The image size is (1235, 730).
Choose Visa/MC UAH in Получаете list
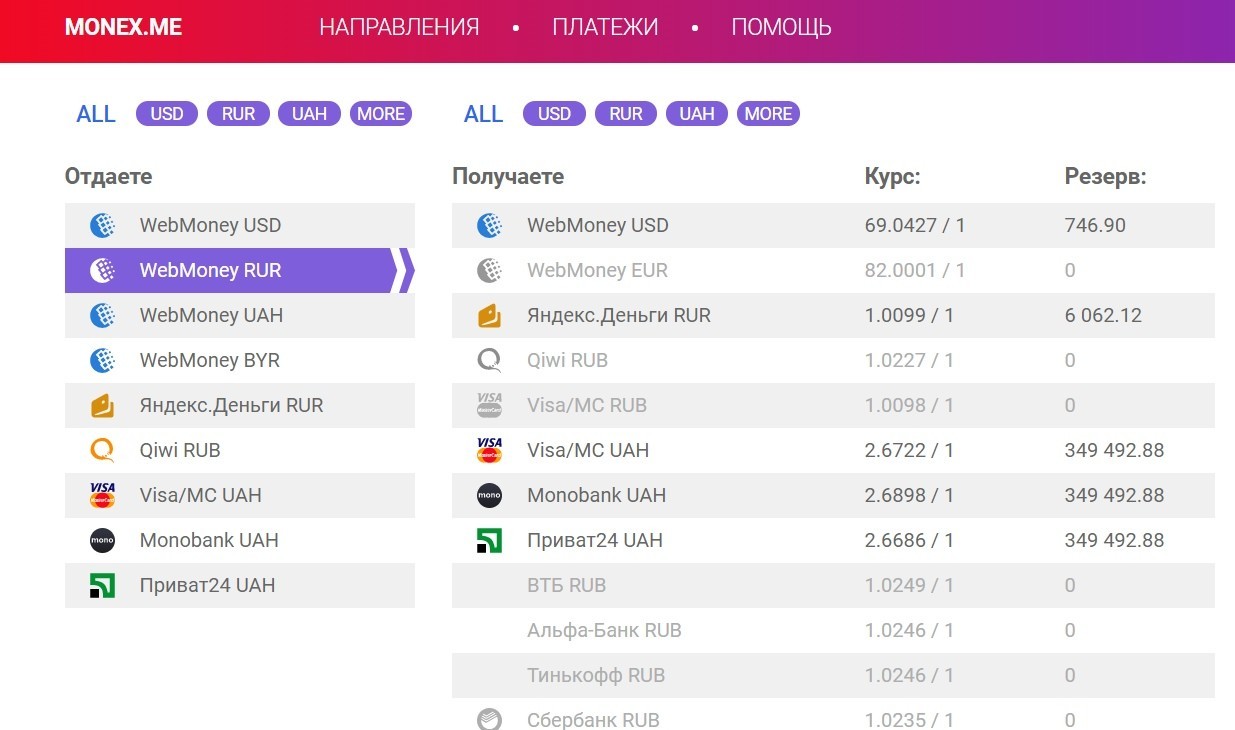click(833, 450)
